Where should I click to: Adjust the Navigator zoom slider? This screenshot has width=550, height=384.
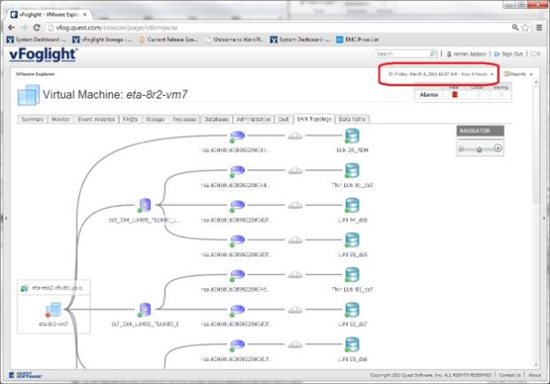pyautogui.click(x=480, y=149)
